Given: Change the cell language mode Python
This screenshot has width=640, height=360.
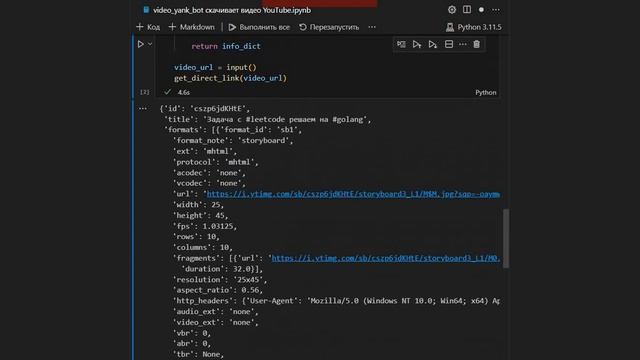Looking at the screenshot, I should [486, 93].
